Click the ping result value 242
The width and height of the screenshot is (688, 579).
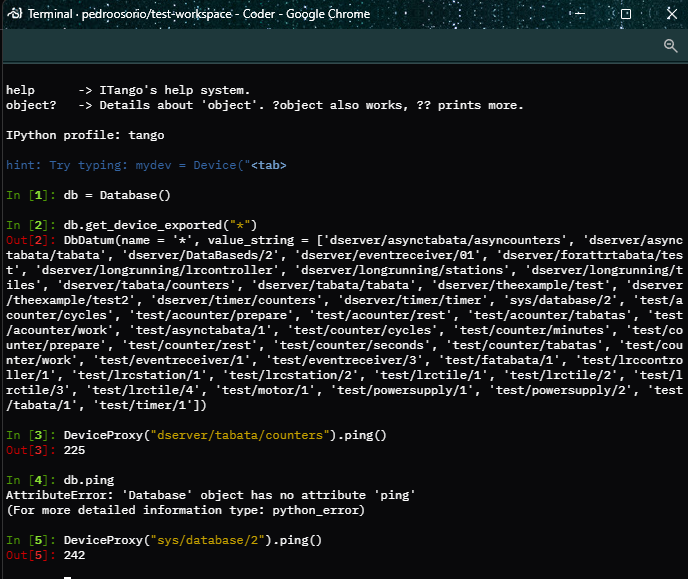tap(74, 555)
